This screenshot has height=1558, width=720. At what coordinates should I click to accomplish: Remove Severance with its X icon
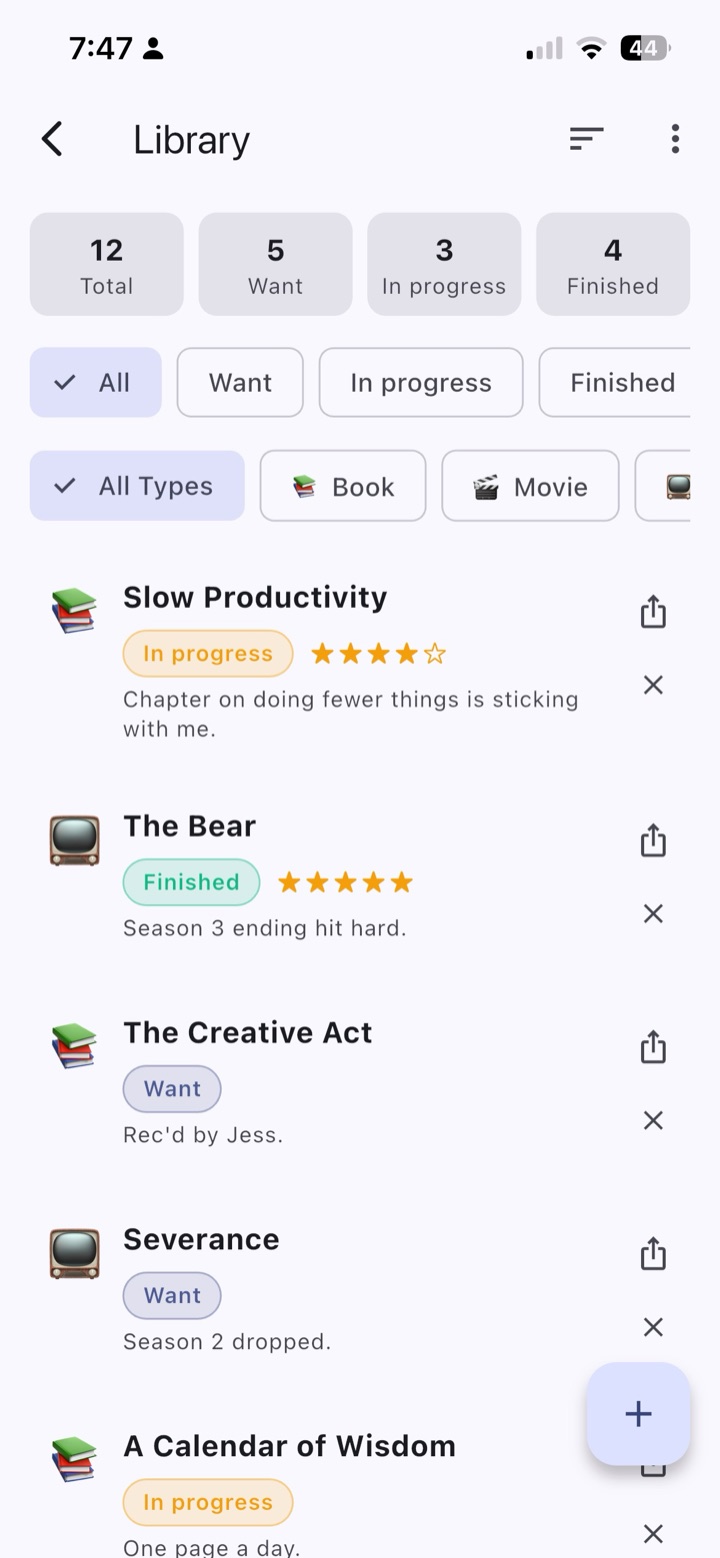click(653, 1327)
